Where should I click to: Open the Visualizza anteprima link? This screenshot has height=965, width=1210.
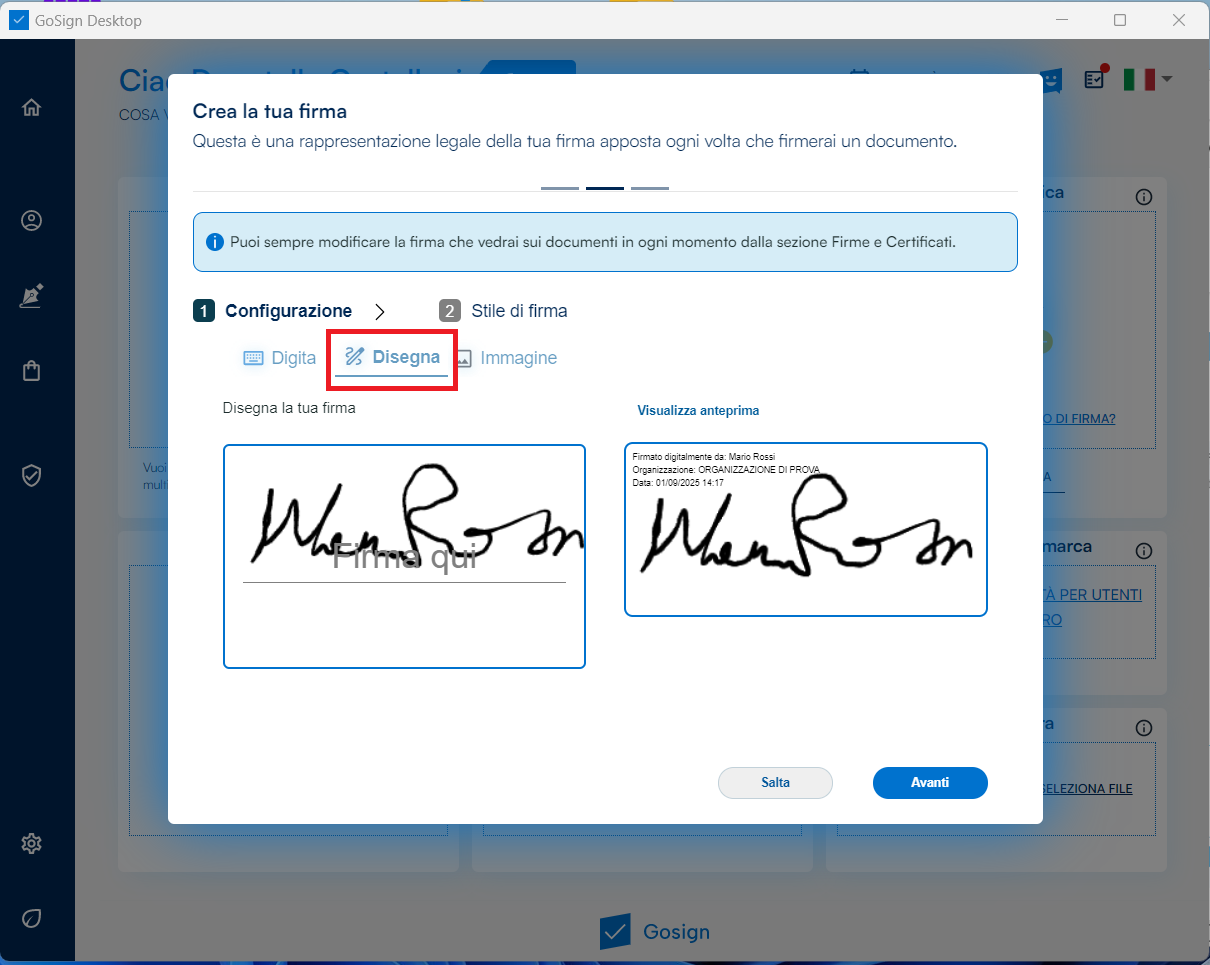pyautogui.click(x=698, y=411)
